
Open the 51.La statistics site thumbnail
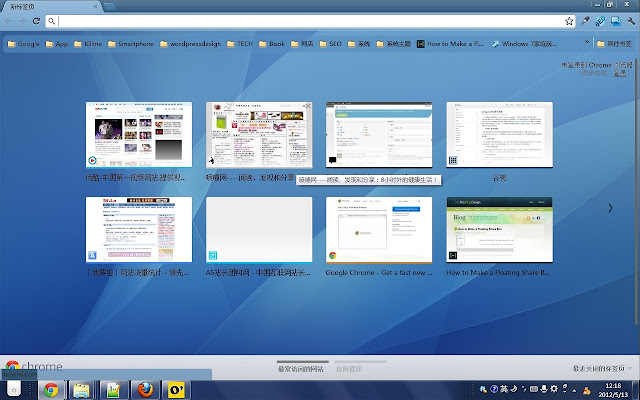click(x=139, y=229)
